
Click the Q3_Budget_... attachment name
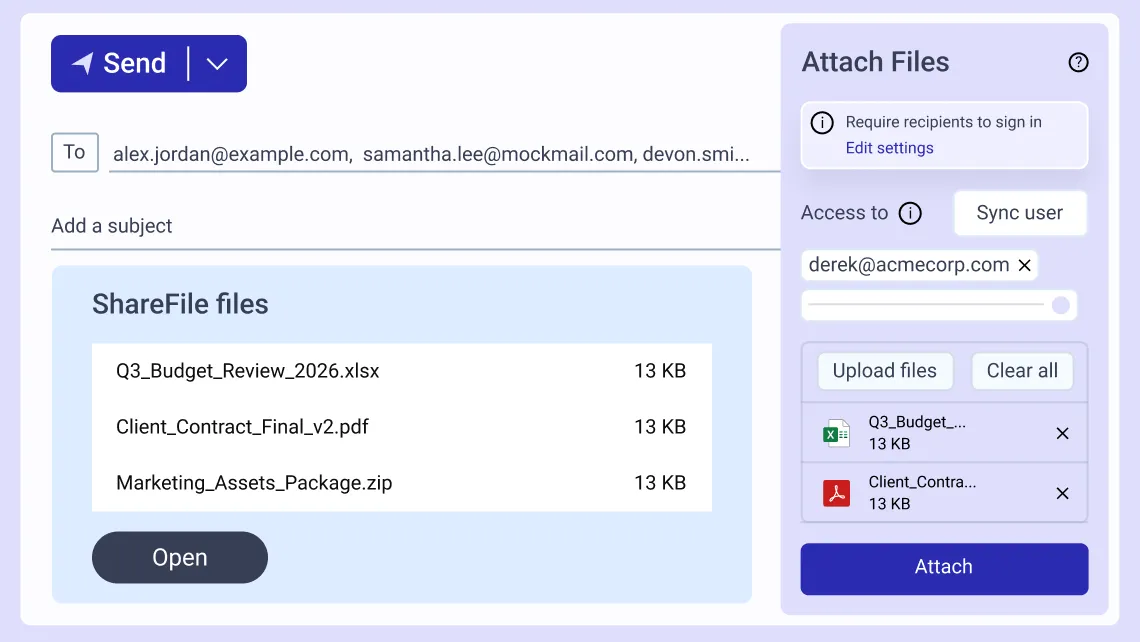coord(917,422)
